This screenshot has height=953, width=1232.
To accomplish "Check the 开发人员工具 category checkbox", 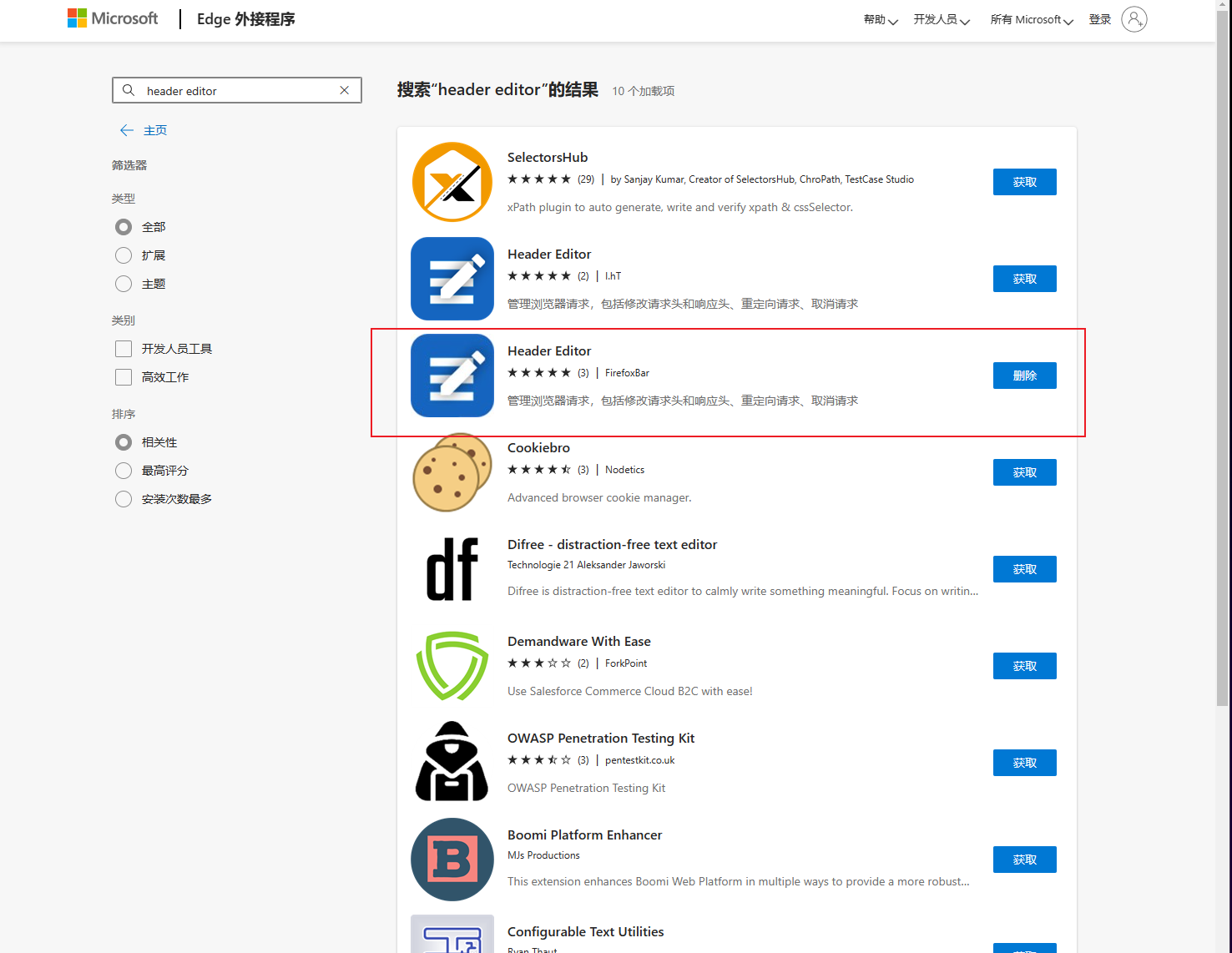I will click(x=124, y=349).
